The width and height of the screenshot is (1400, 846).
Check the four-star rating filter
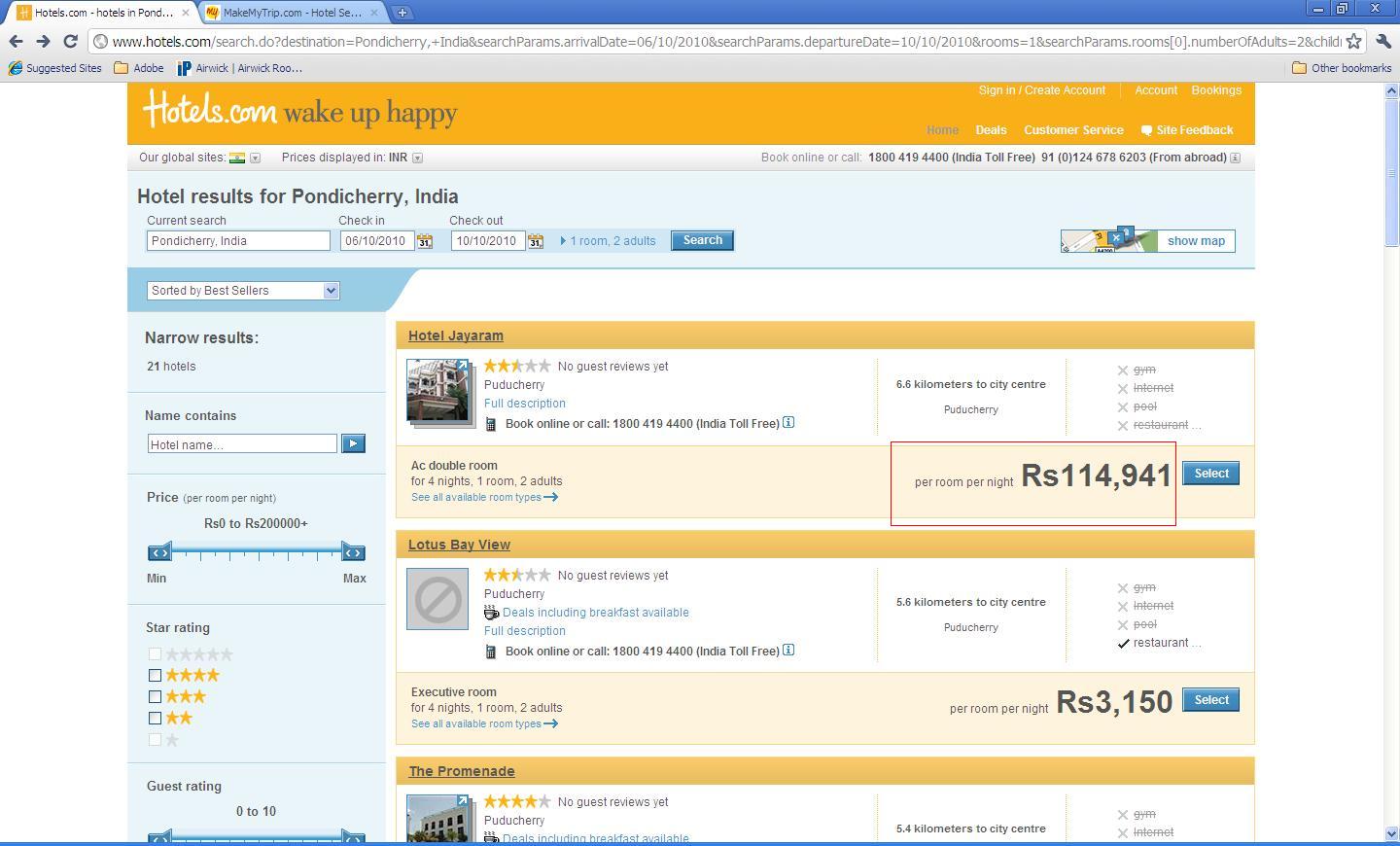pyautogui.click(x=155, y=675)
